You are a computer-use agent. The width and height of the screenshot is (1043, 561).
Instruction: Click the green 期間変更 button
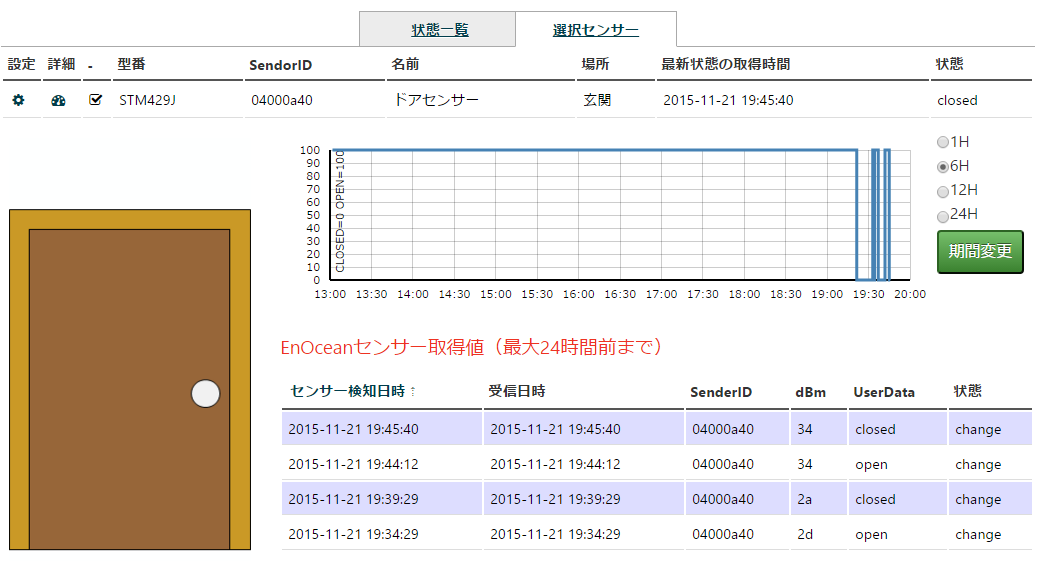(980, 252)
